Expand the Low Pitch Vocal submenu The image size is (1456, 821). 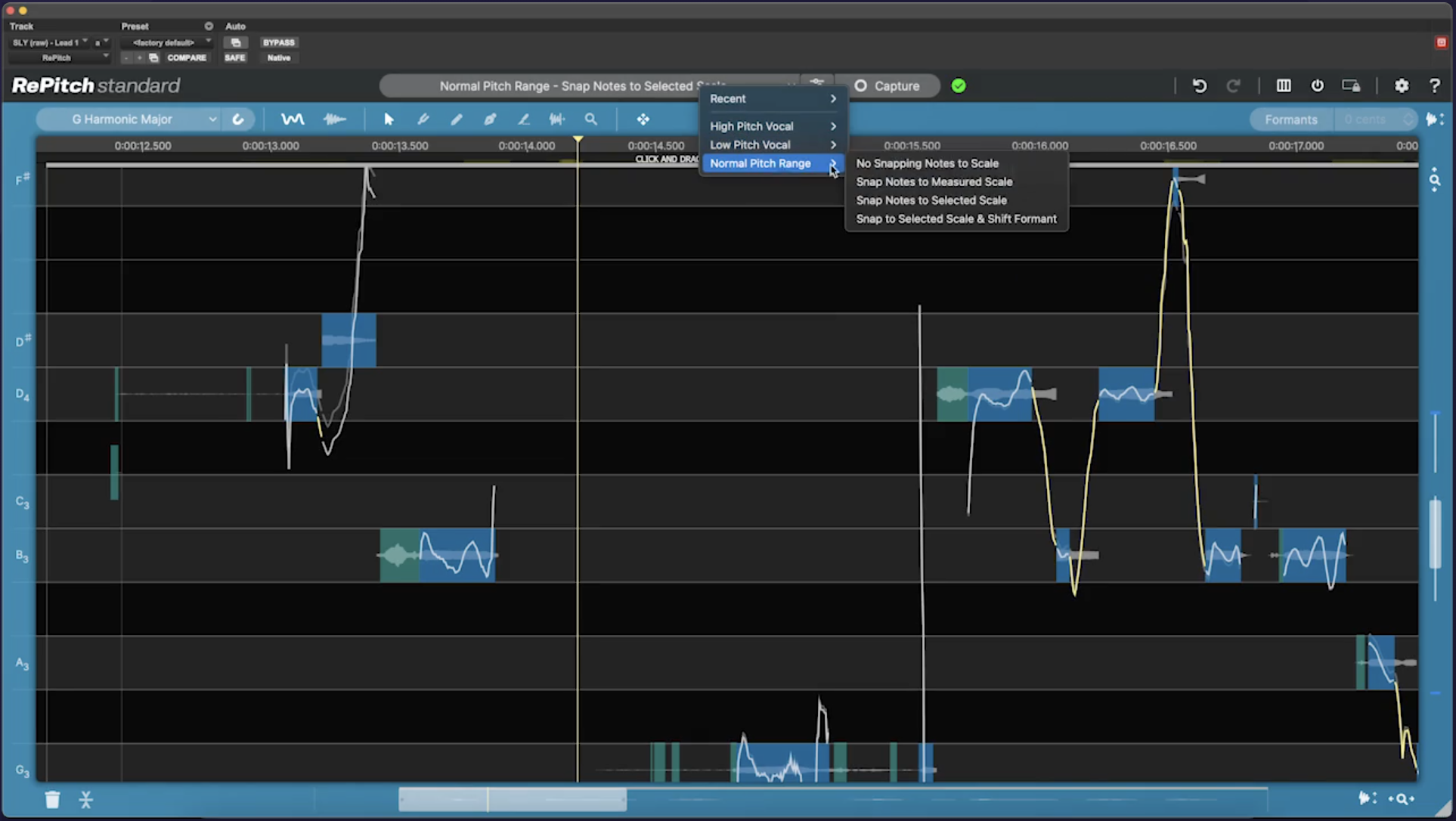click(773, 145)
